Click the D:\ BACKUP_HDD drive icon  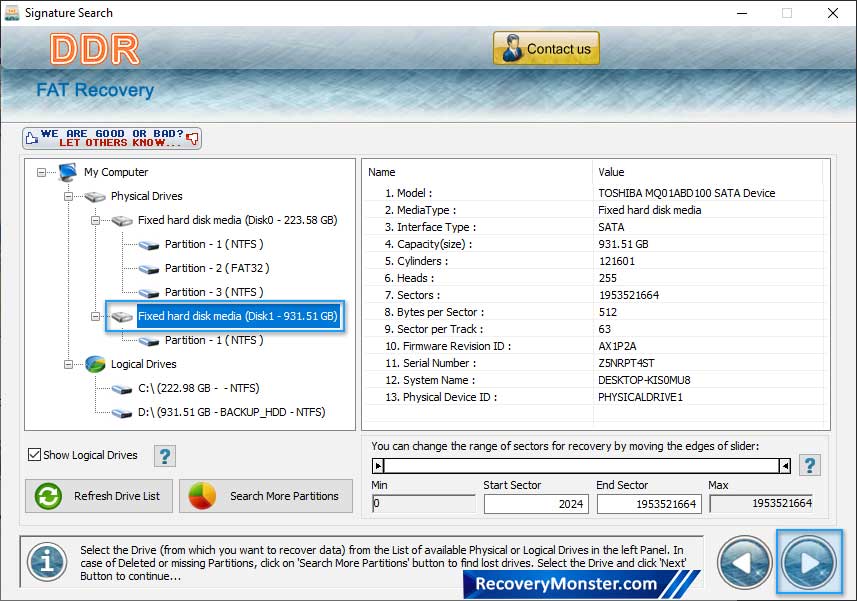coord(122,413)
